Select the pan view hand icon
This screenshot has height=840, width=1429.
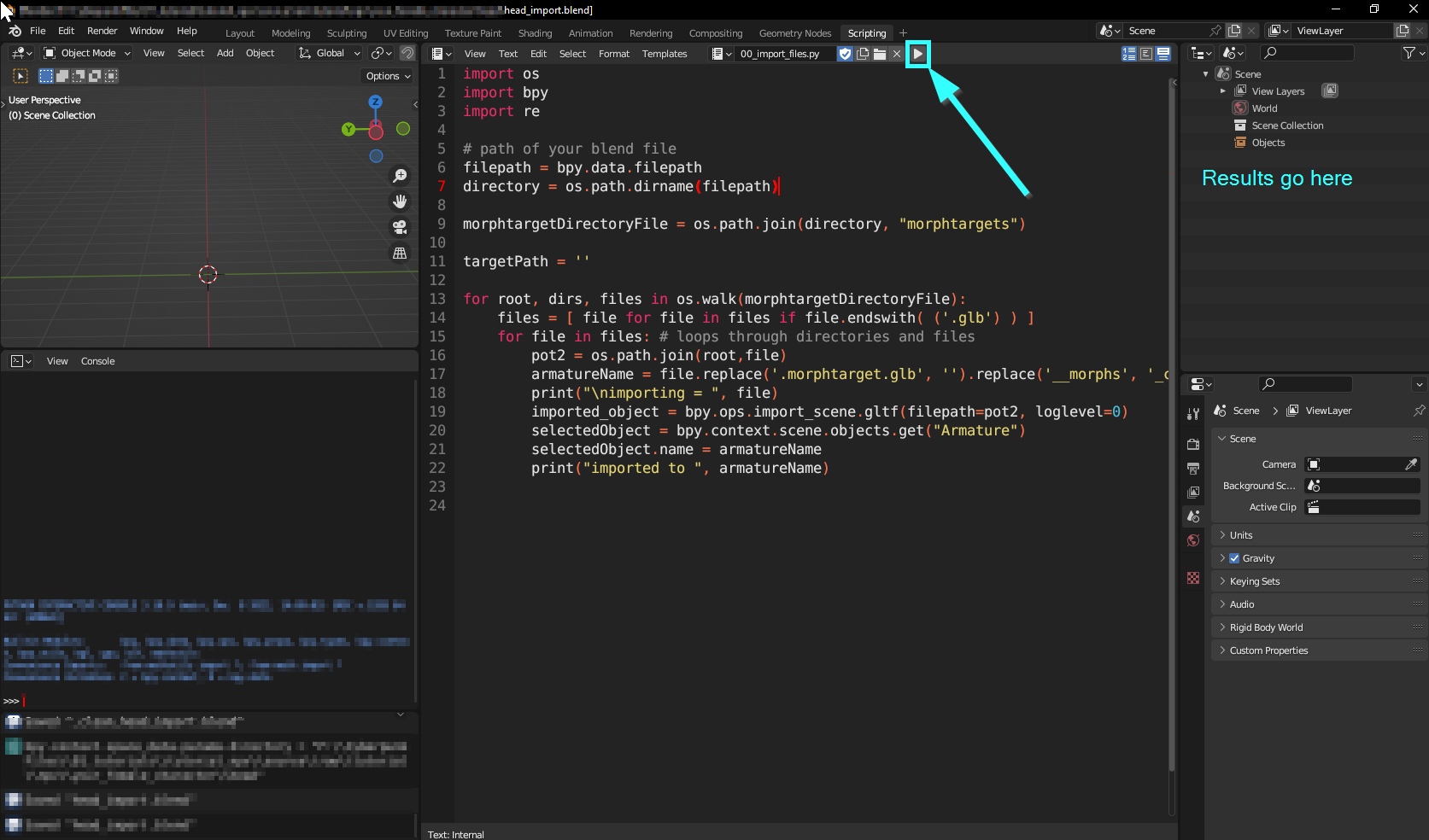point(399,201)
